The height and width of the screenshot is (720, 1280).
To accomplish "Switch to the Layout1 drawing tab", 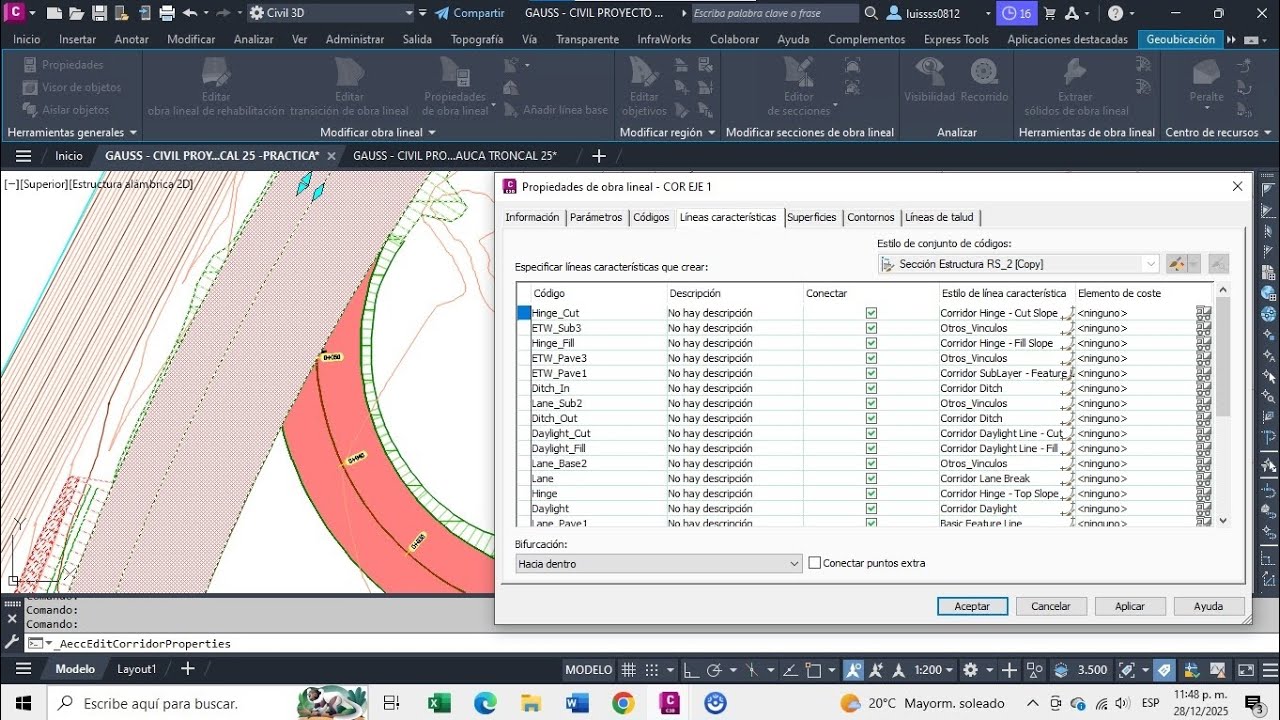I will tap(137, 669).
